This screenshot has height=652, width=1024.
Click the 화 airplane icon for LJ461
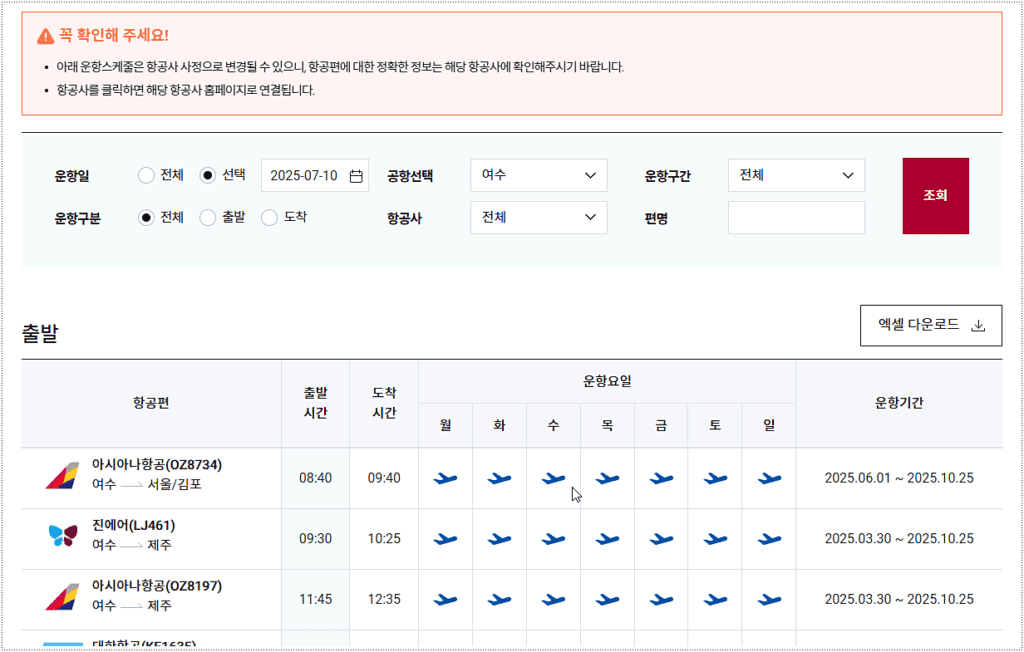click(x=500, y=539)
